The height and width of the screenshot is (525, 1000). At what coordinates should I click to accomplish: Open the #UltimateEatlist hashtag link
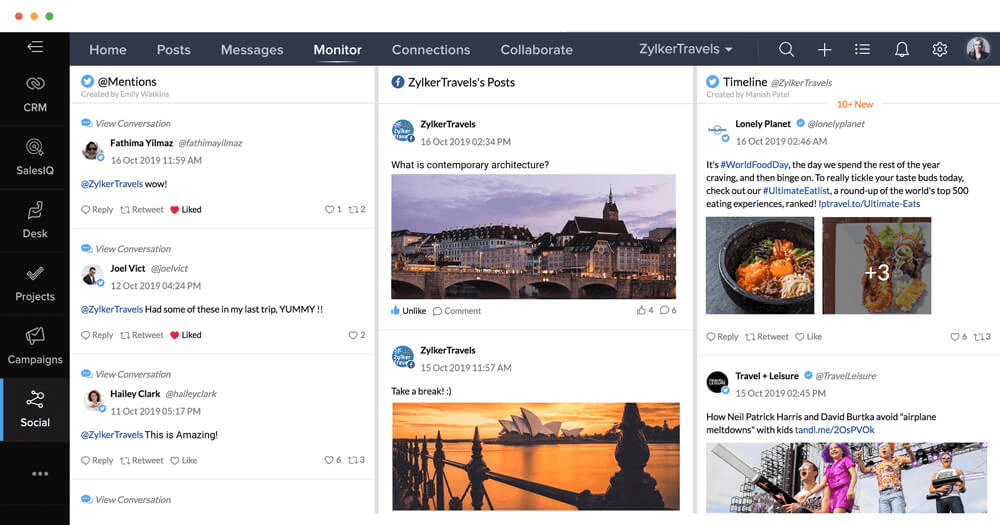pyautogui.click(x=796, y=191)
